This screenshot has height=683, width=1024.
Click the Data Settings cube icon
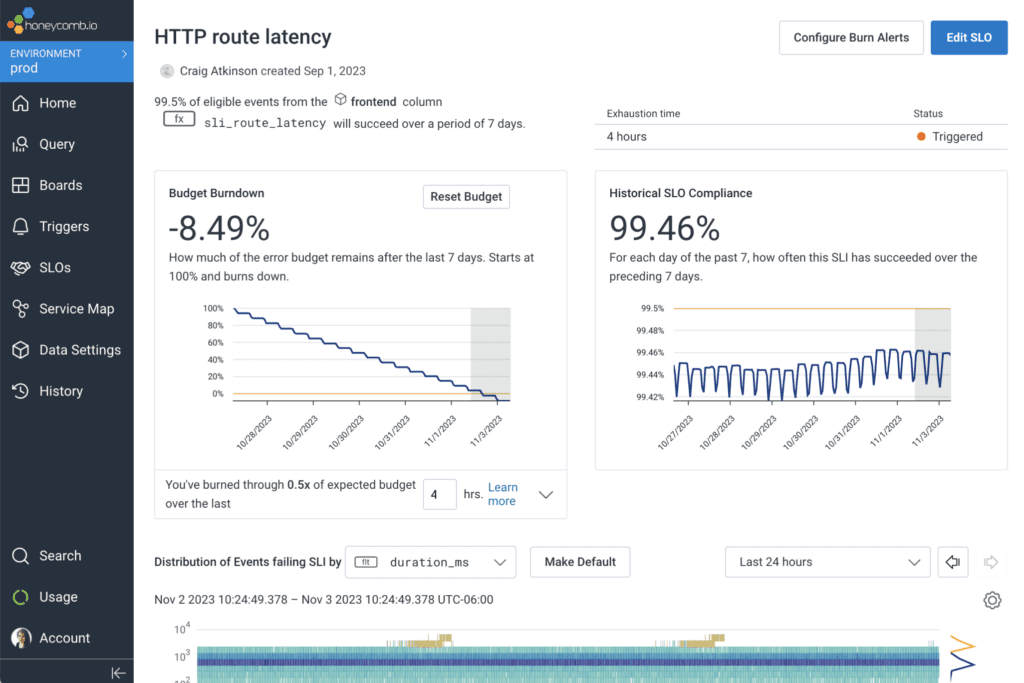[x=20, y=350]
